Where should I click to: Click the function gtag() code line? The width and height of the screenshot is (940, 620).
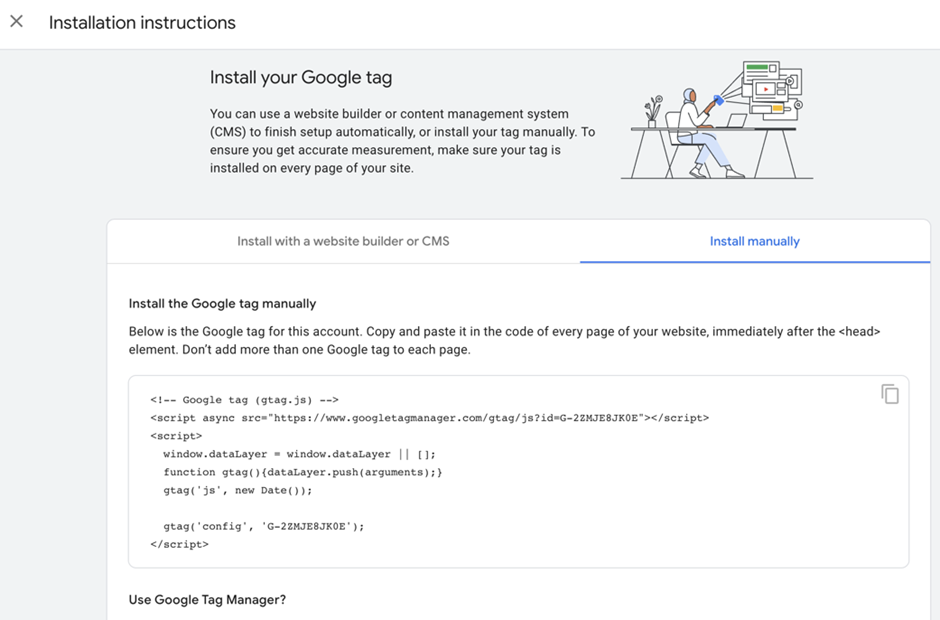click(302, 472)
